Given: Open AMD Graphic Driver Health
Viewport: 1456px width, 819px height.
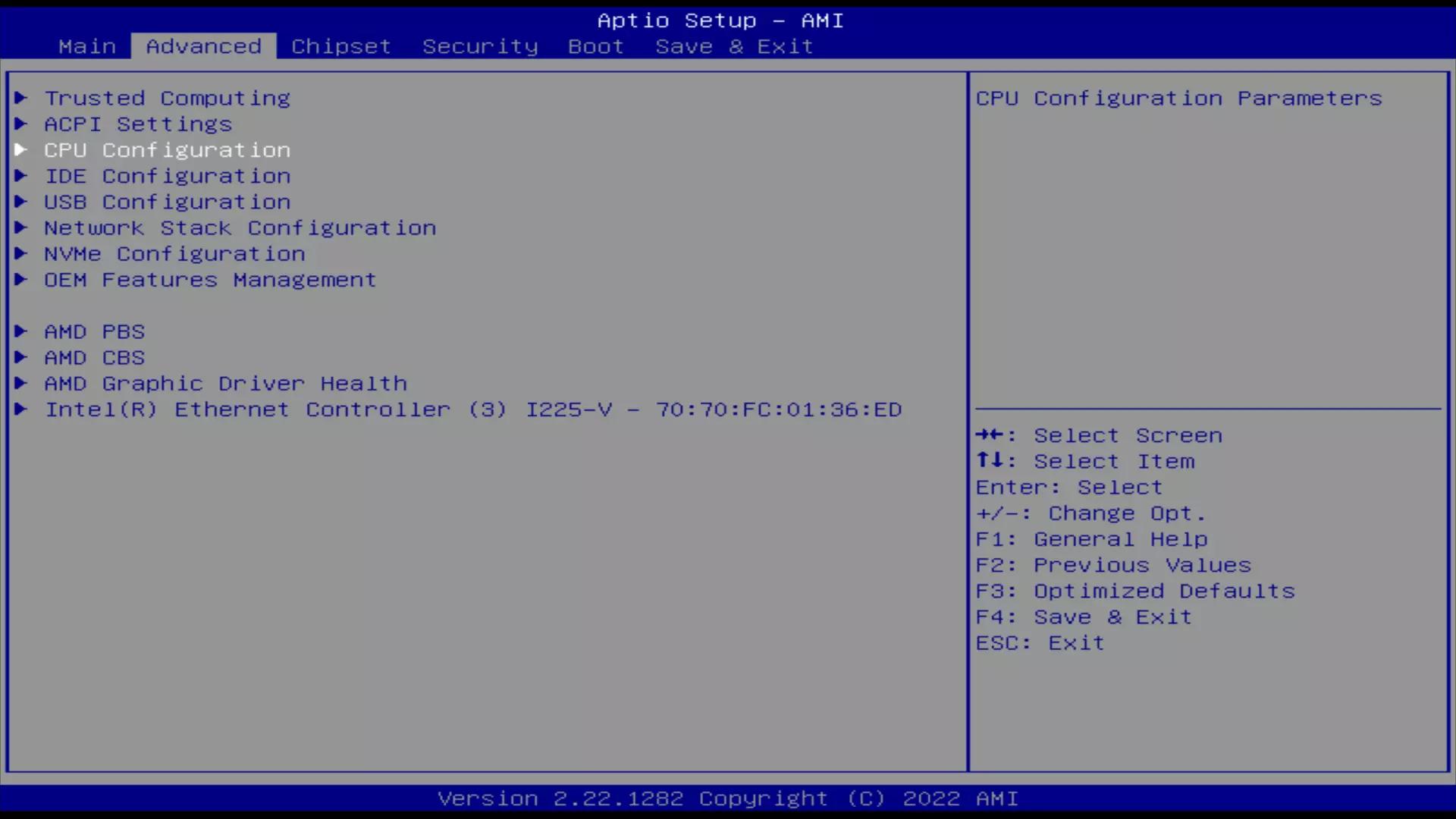Looking at the screenshot, I should (x=225, y=383).
